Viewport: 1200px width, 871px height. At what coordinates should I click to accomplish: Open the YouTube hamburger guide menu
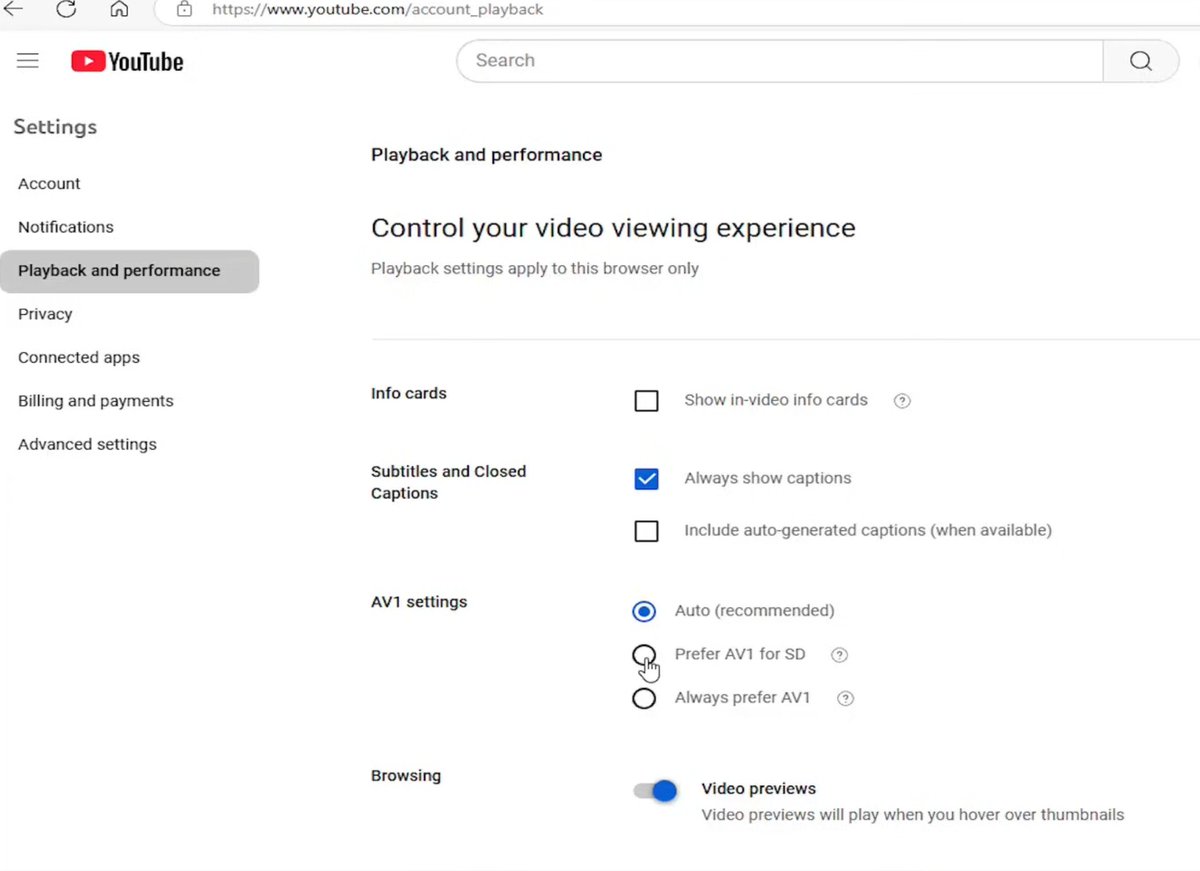(x=28, y=61)
